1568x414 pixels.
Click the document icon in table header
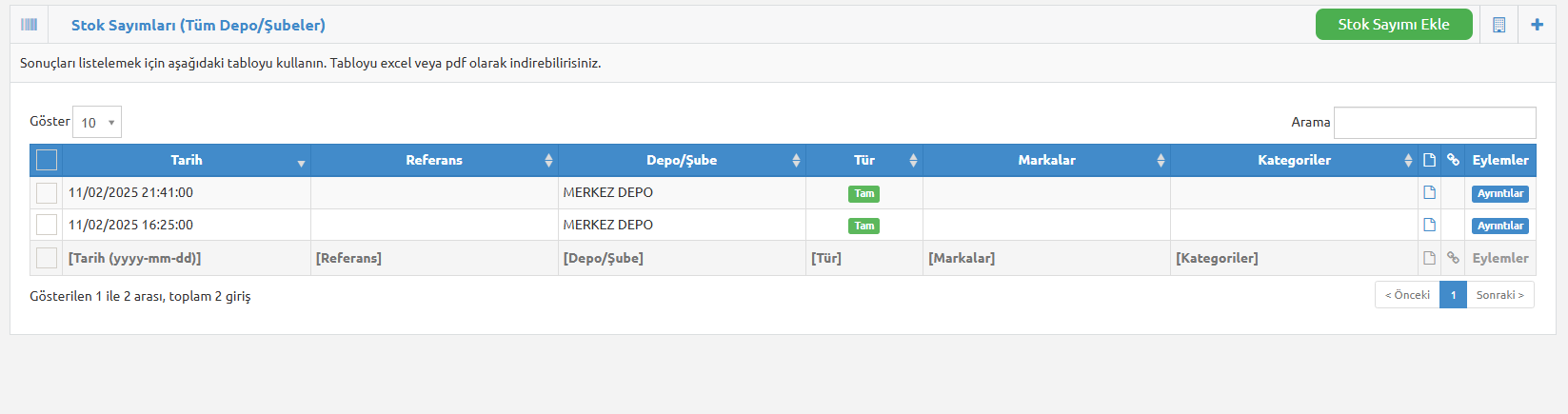pos(1429,160)
